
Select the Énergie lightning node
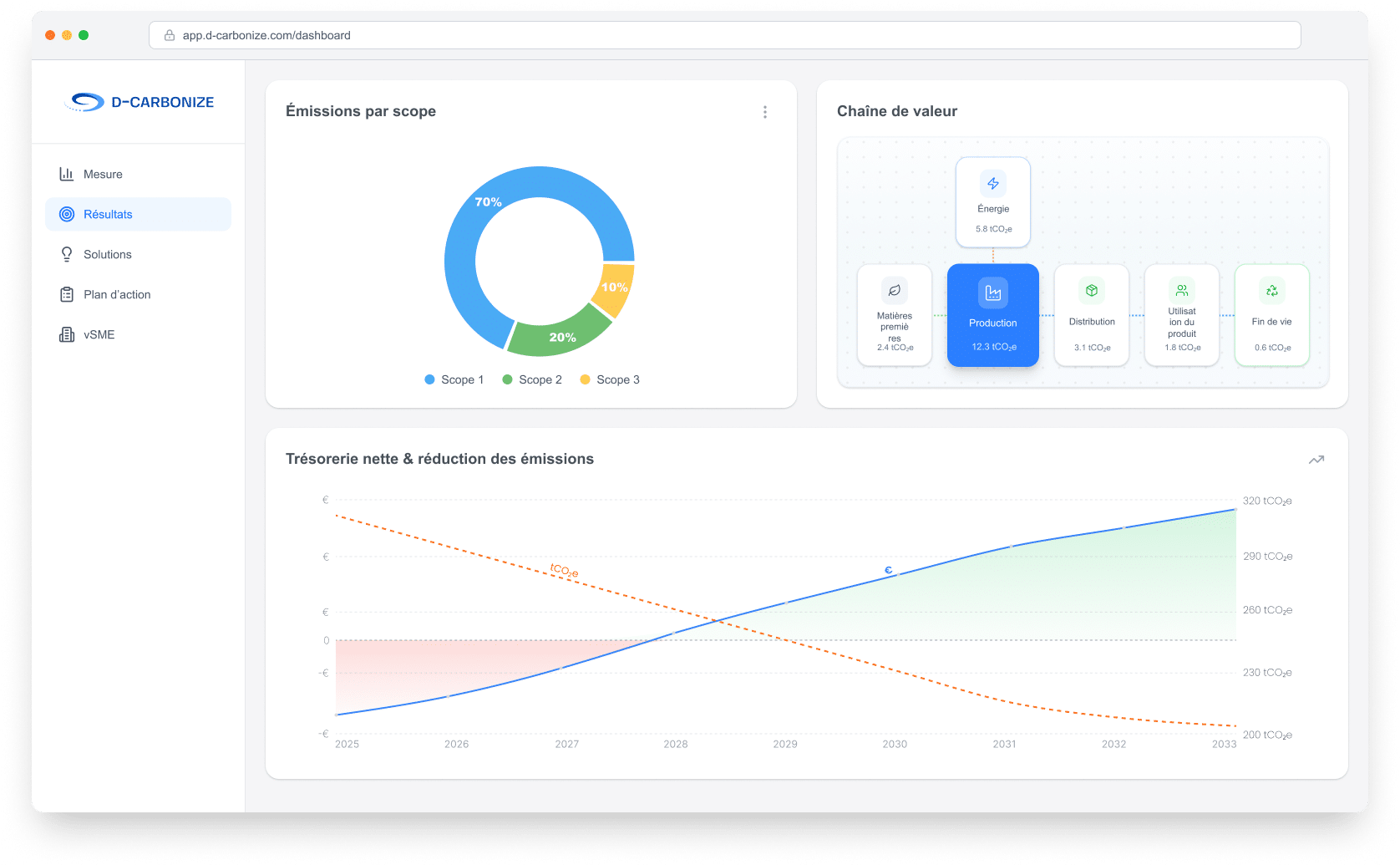(992, 201)
